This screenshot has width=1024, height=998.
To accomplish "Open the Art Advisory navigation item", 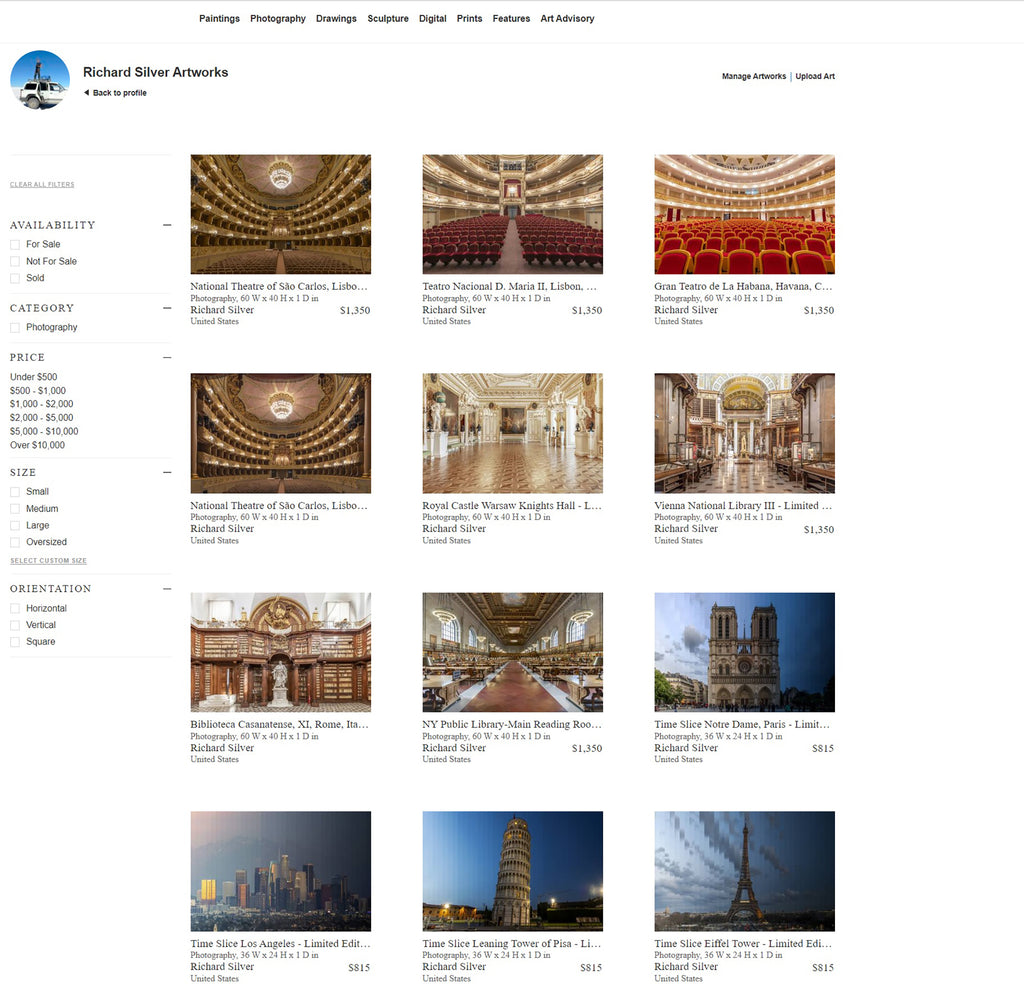I will [567, 18].
